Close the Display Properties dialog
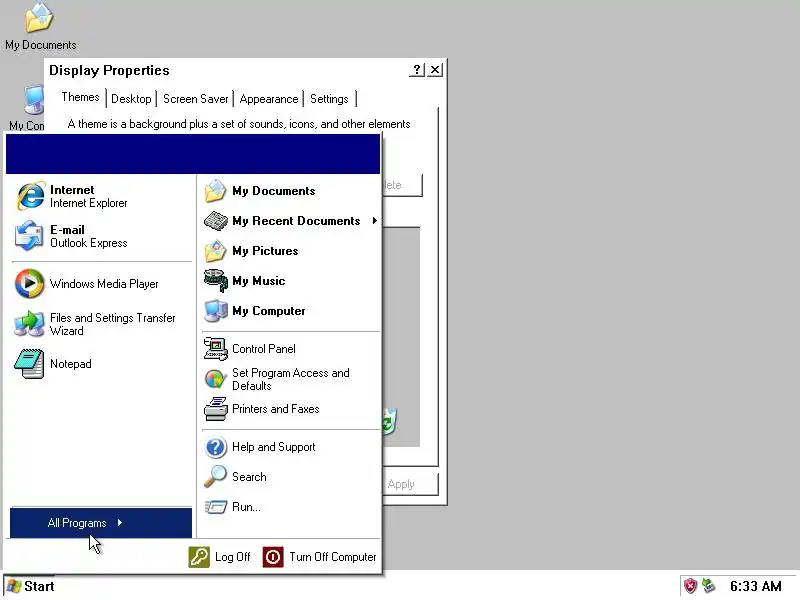 coord(435,69)
